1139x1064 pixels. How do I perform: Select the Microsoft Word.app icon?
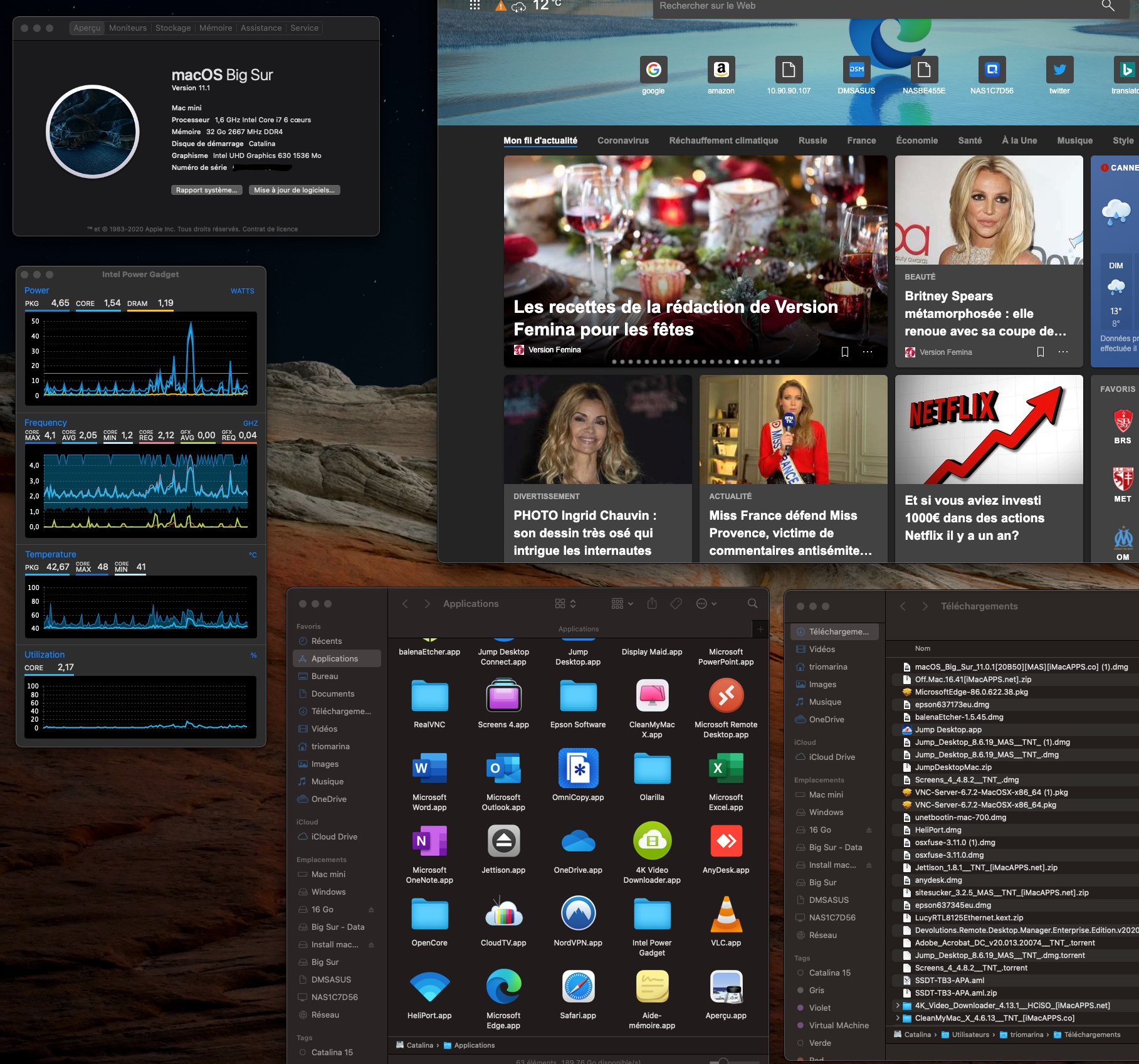(x=429, y=769)
